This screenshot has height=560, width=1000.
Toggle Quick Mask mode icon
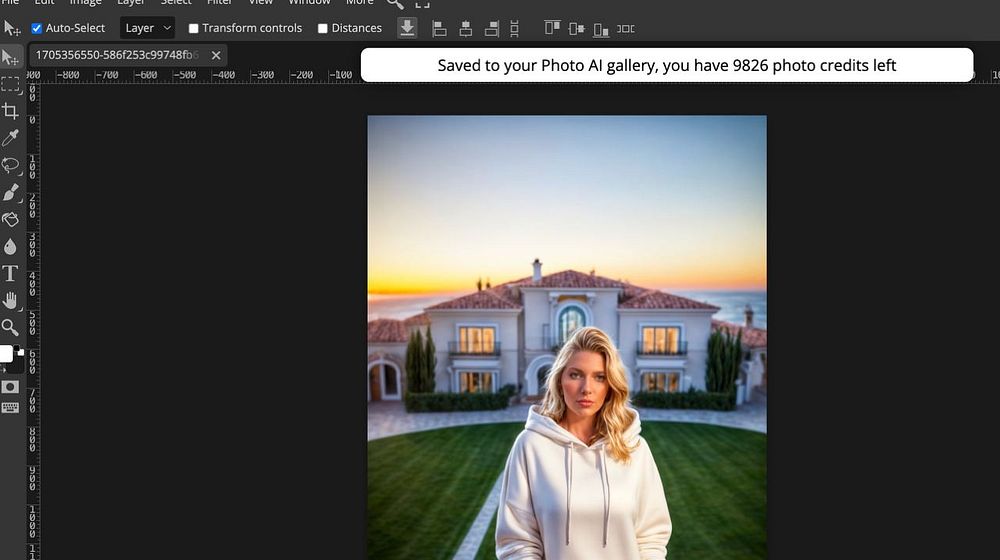[x=10, y=387]
